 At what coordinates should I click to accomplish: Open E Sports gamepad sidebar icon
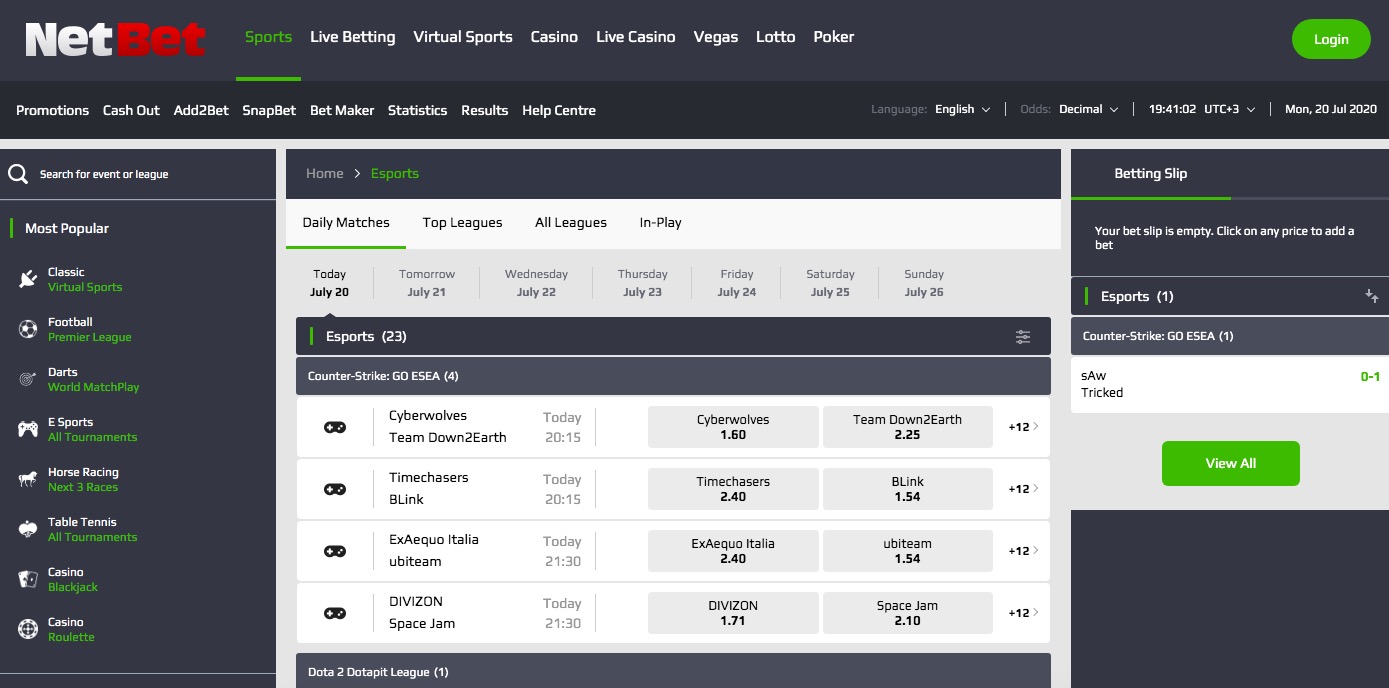tap(28, 429)
